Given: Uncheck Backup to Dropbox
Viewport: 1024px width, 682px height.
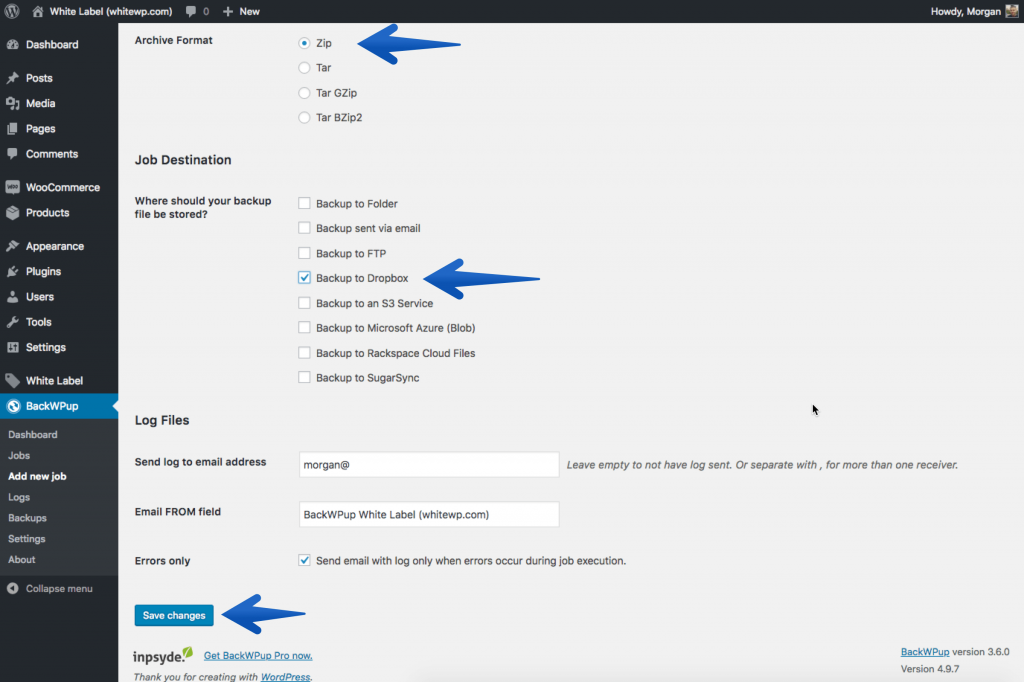Looking at the screenshot, I should coord(304,278).
